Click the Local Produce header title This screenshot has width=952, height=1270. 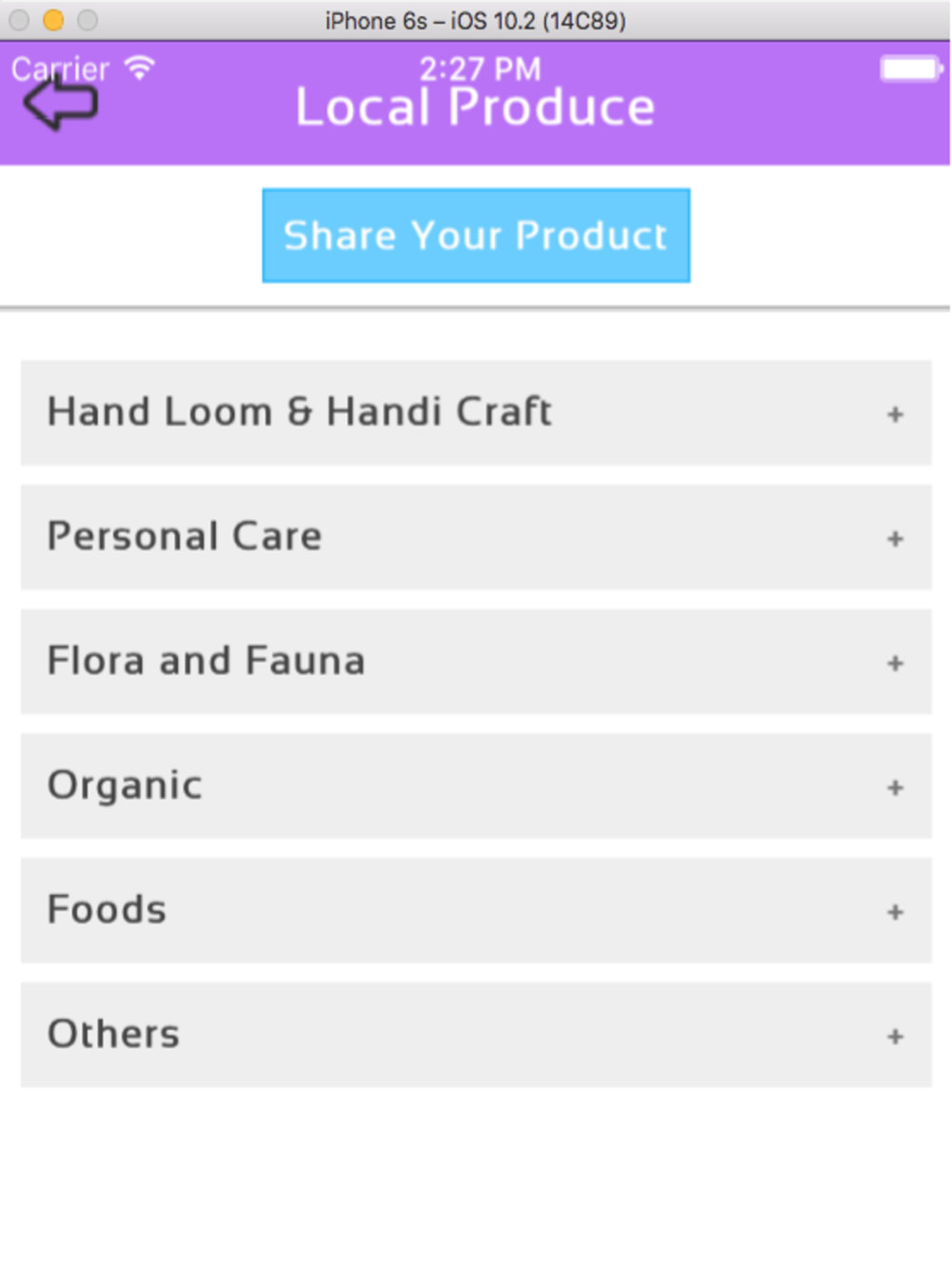click(475, 107)
